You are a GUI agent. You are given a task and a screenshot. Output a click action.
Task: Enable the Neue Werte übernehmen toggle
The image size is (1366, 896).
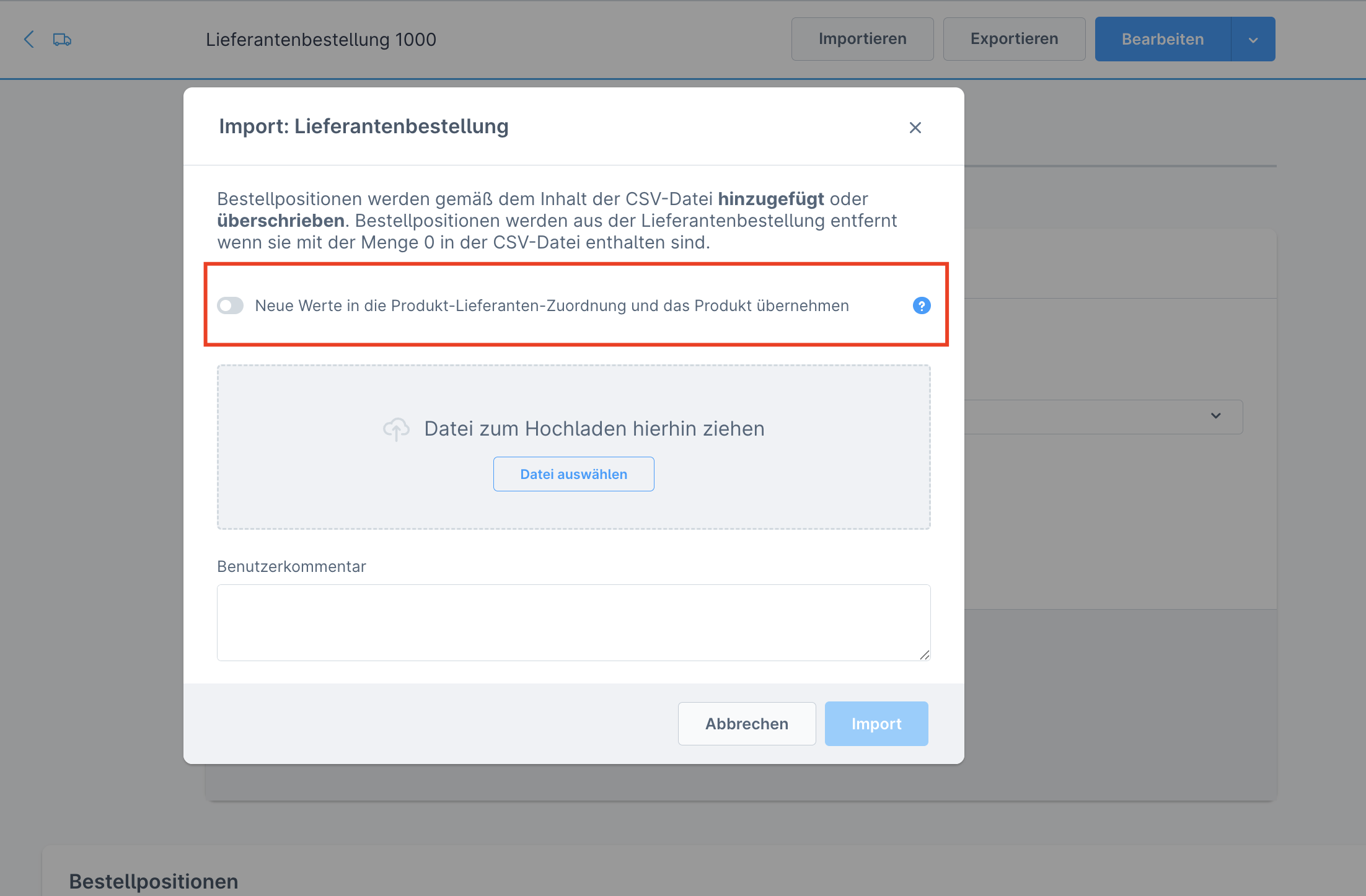pyautogui.click(x=231, y=305)
